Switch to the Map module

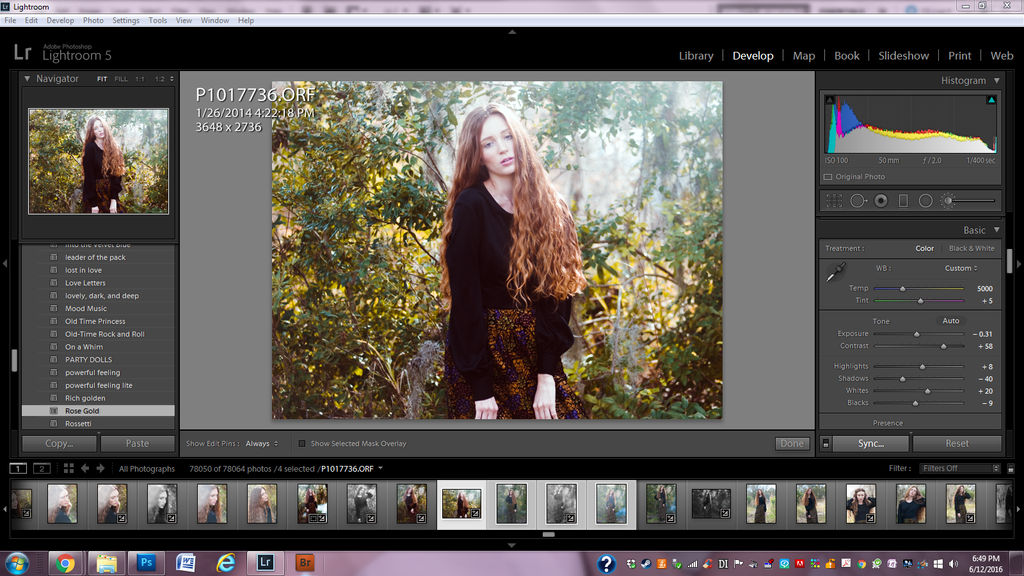coord(803,56)
